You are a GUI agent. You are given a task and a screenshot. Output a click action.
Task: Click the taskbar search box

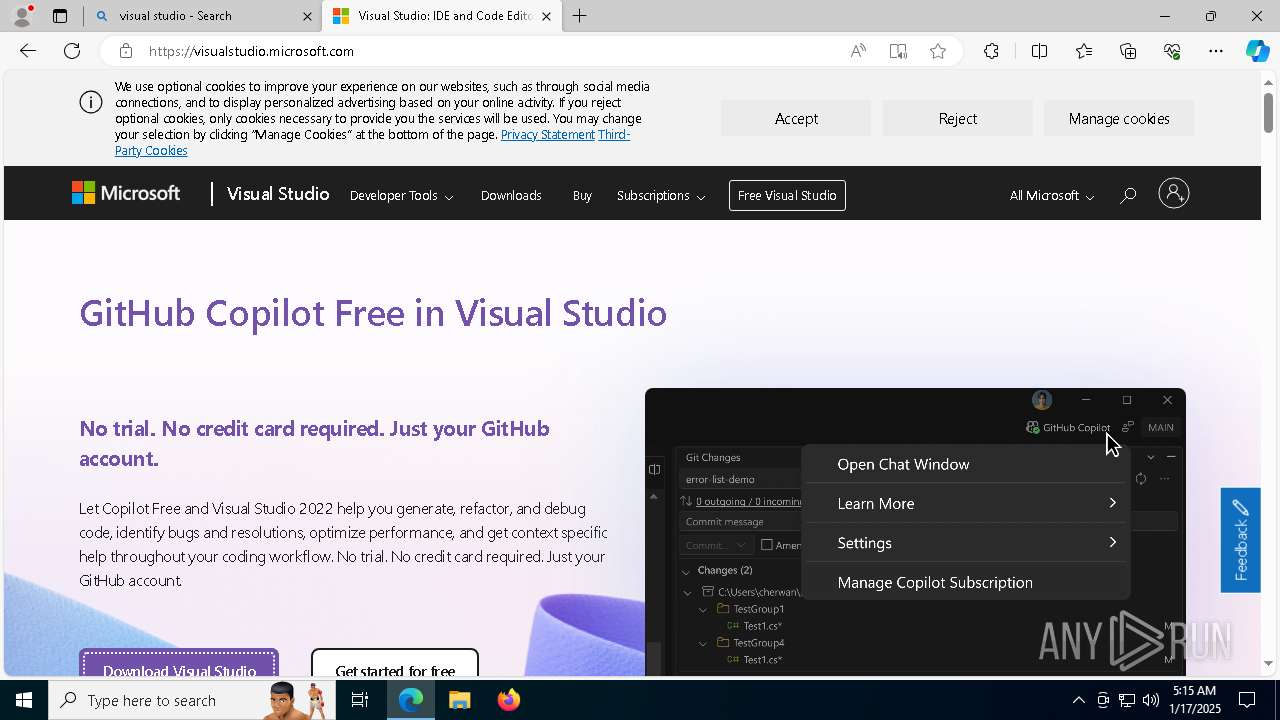point(190,700)
